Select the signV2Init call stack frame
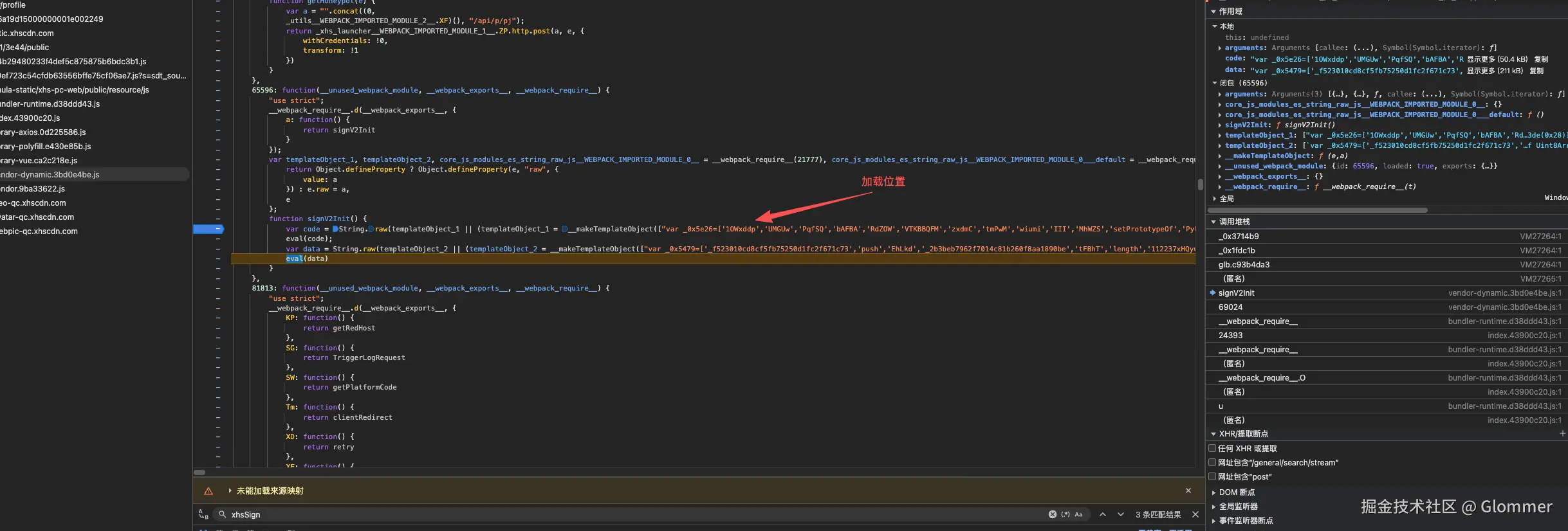Image resolution: width=1568 pixels, height=531 pixels. [1237, 293]
